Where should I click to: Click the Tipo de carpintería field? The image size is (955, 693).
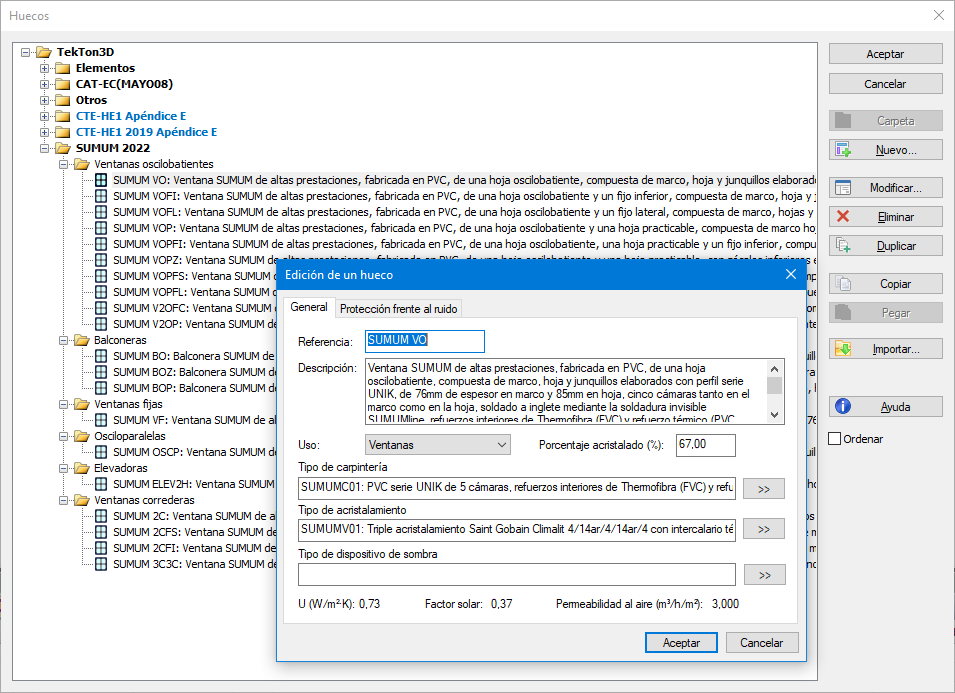click(516, 488)
